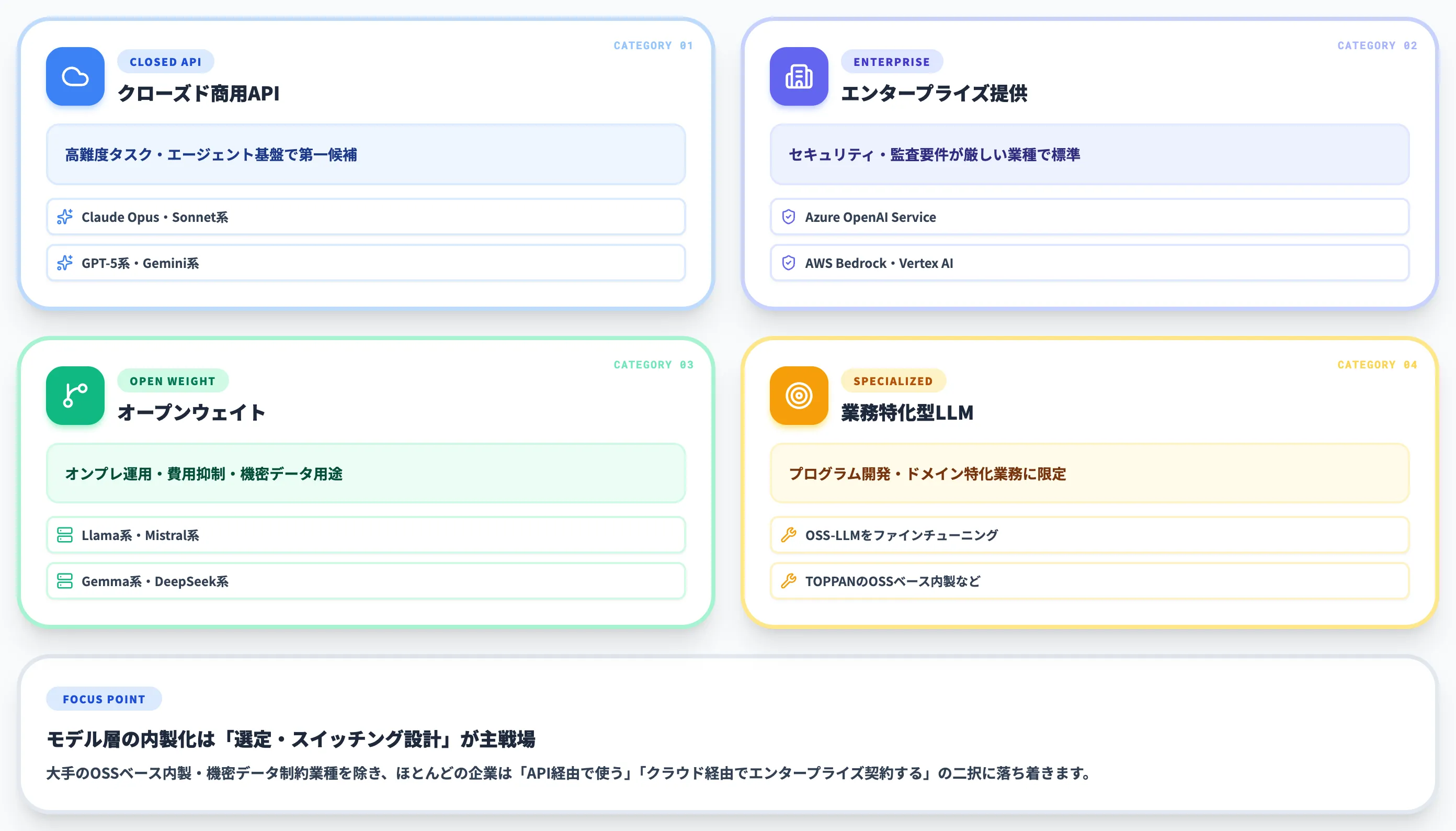This screenshot has width=1456, height=831.
Task: Click the orange target icon for Specialized LLM
Action: pos(799,396)
